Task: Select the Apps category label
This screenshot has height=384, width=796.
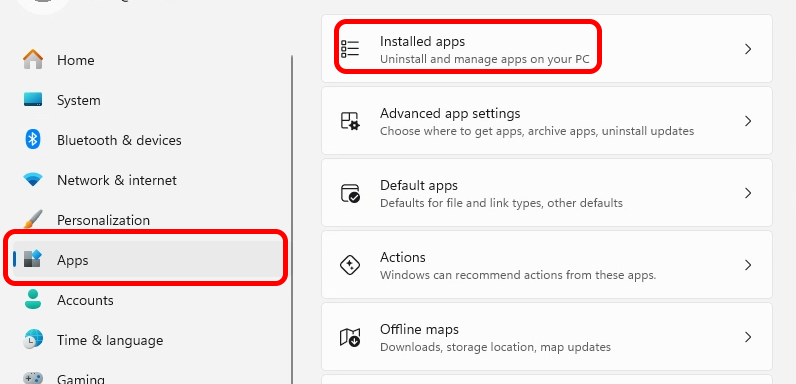Action: (73, 260)
